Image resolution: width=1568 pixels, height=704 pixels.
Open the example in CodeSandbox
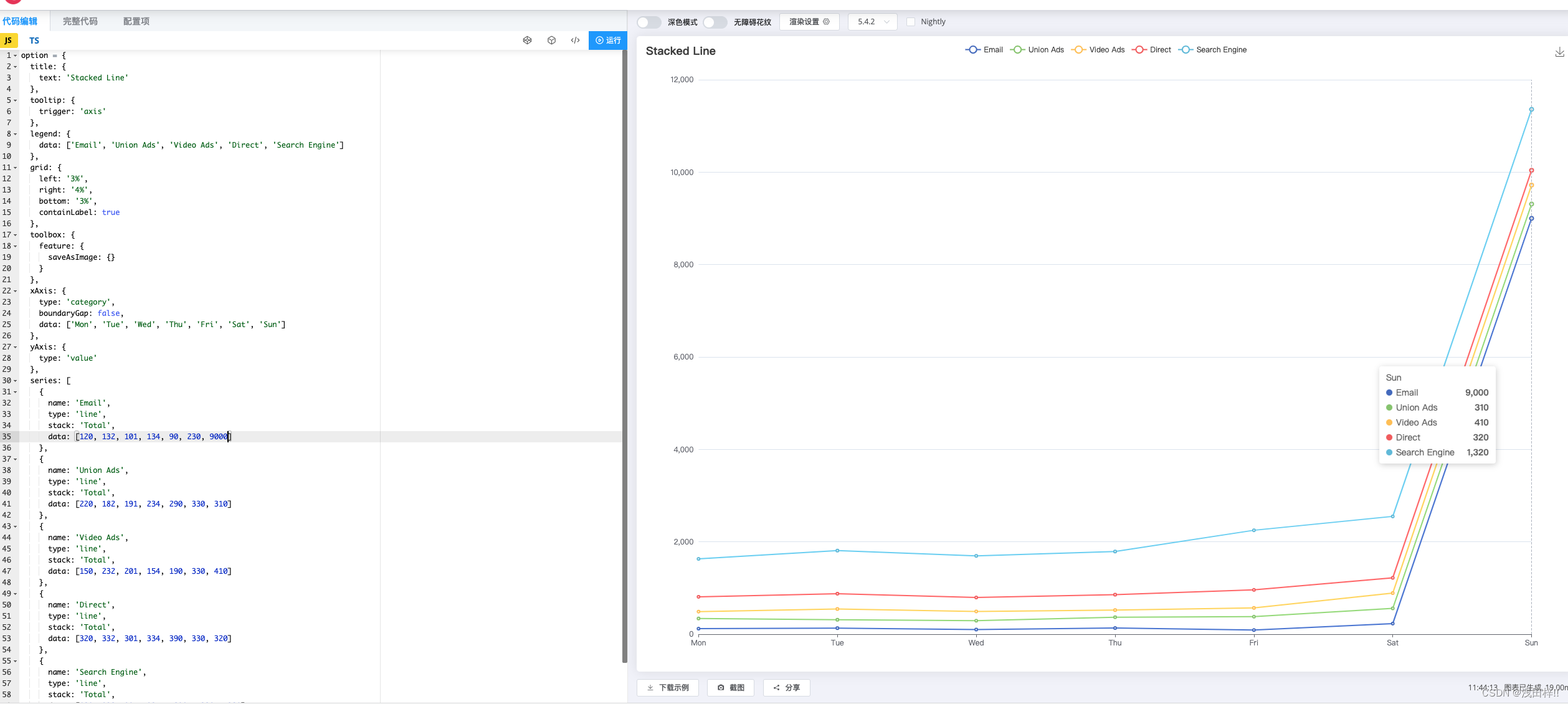[551, 40]
